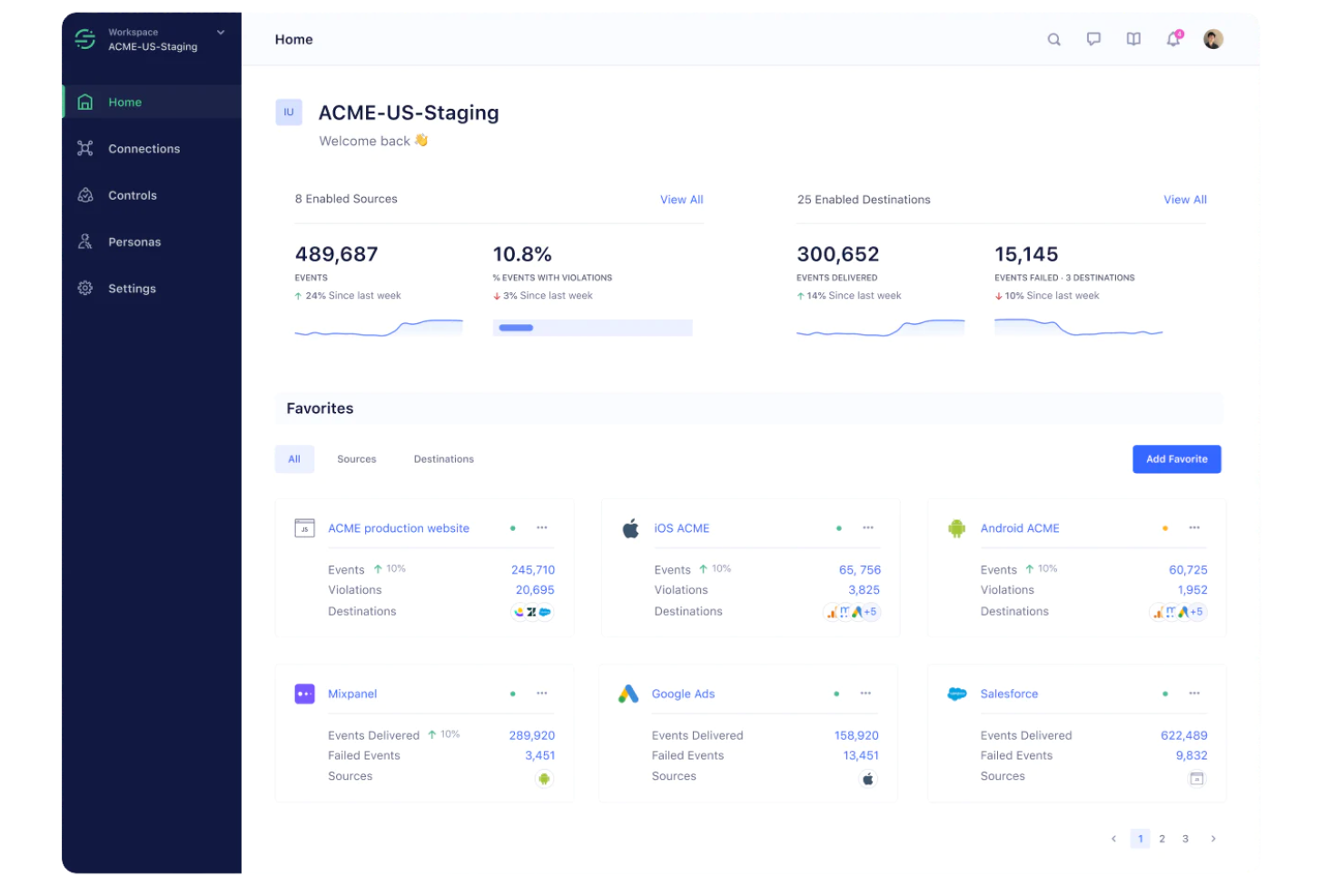The image size is (1344, 896).
Task: Open the Mixpanel destination link
Action: click(352, 694)
